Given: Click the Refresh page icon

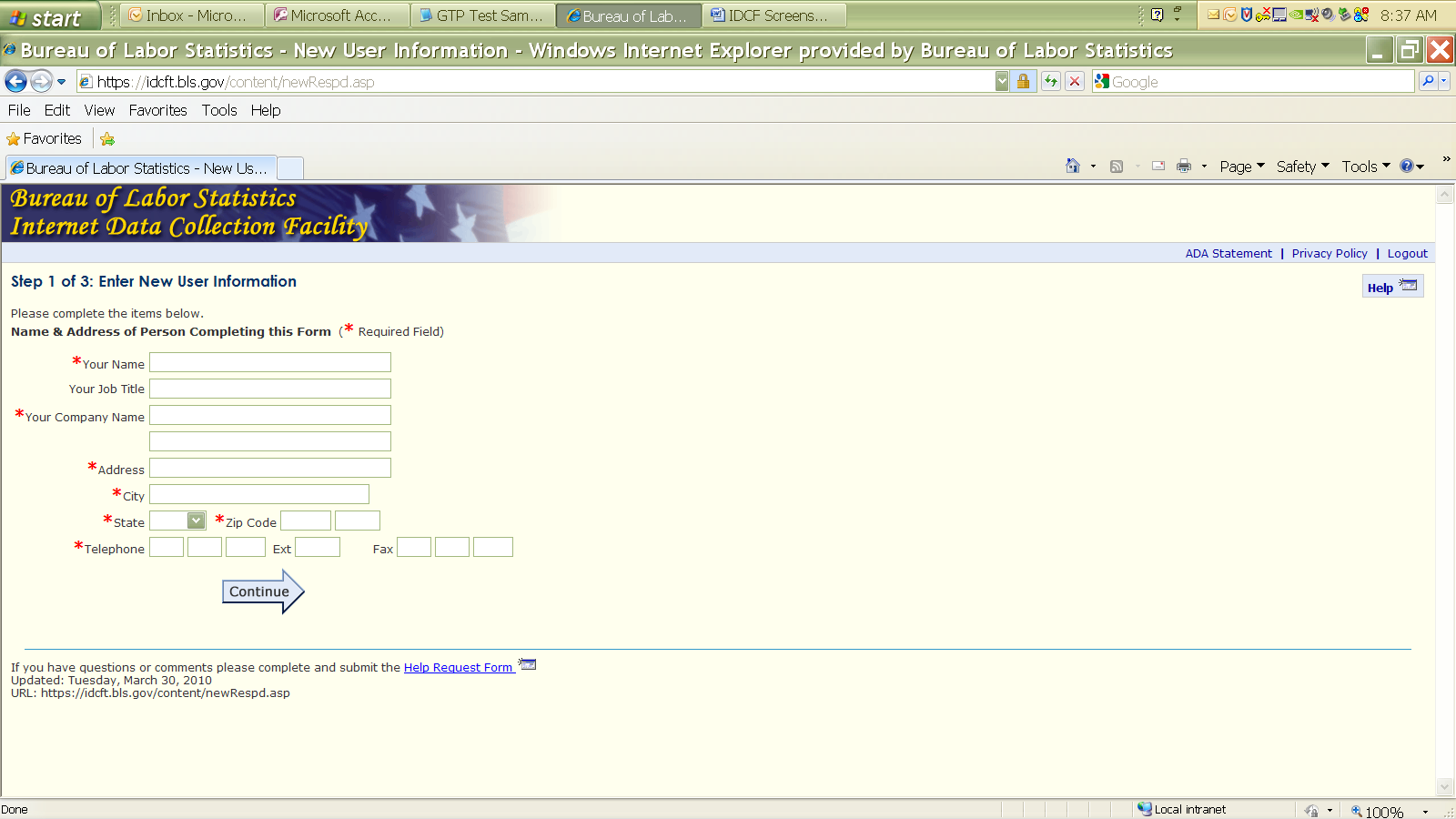Looking at the screenshot, I should pyautogui.click(x=1051, y=82).
